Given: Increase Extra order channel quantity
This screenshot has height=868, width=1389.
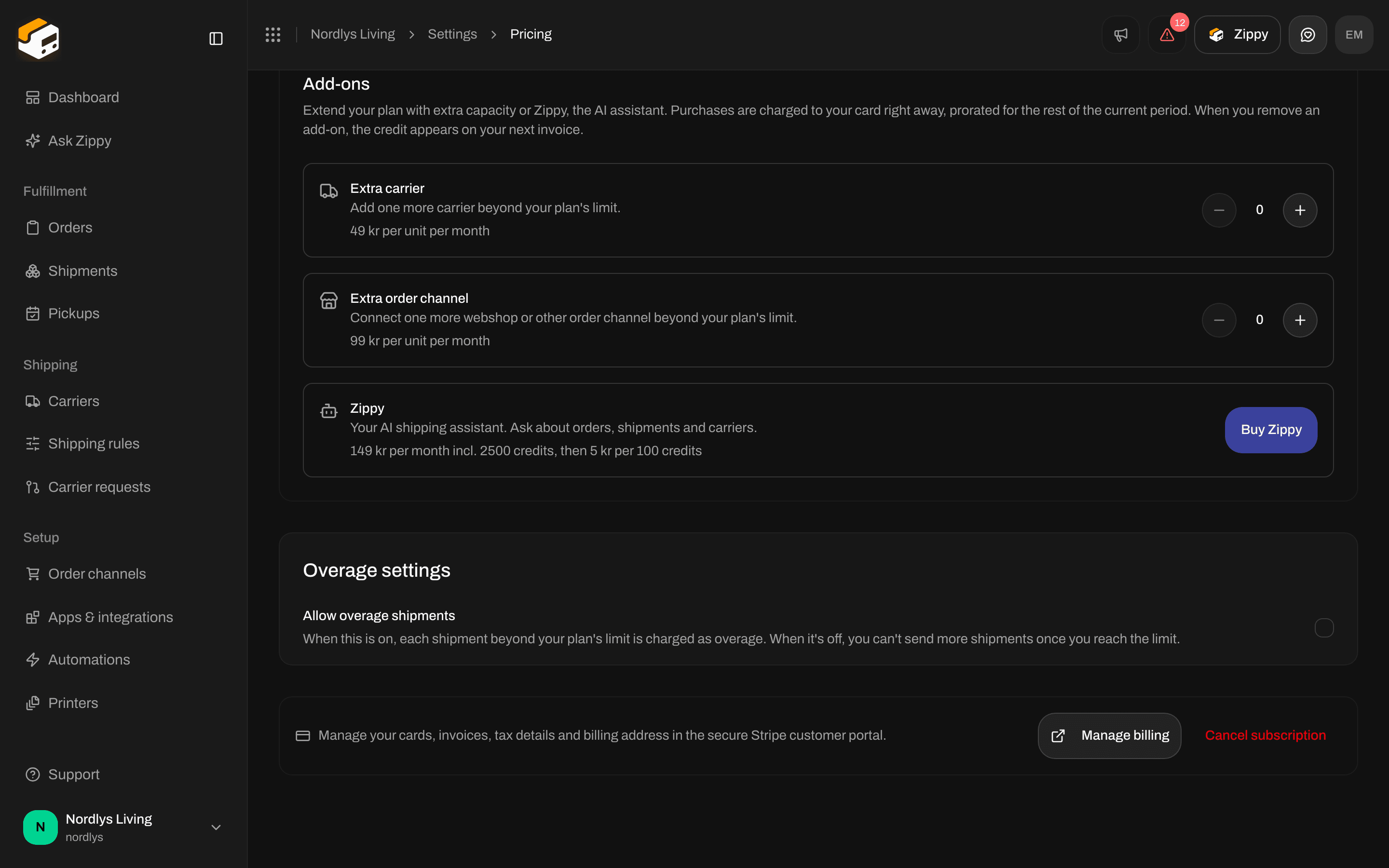Looking at the screenshot, I should [1300, 320].
